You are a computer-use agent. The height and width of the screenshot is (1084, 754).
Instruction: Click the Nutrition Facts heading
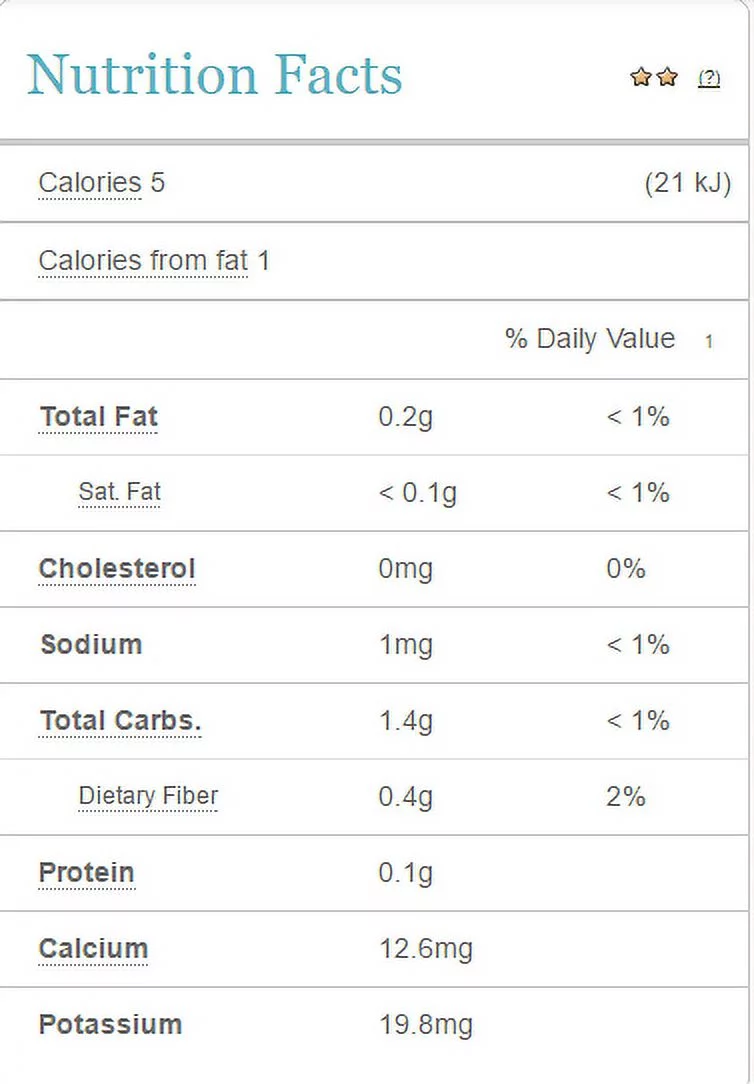(214, 75)
